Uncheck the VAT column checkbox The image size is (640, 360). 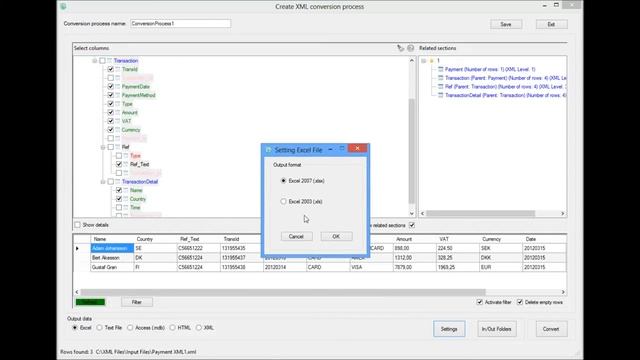[111, 121]
